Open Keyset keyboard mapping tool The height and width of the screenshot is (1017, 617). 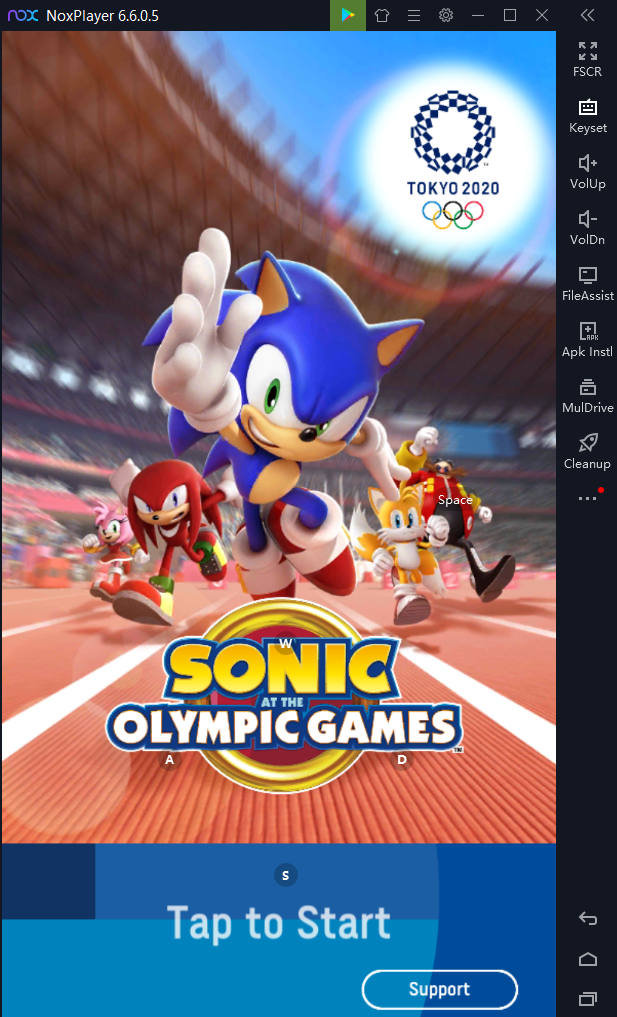(x=587, y=115)
